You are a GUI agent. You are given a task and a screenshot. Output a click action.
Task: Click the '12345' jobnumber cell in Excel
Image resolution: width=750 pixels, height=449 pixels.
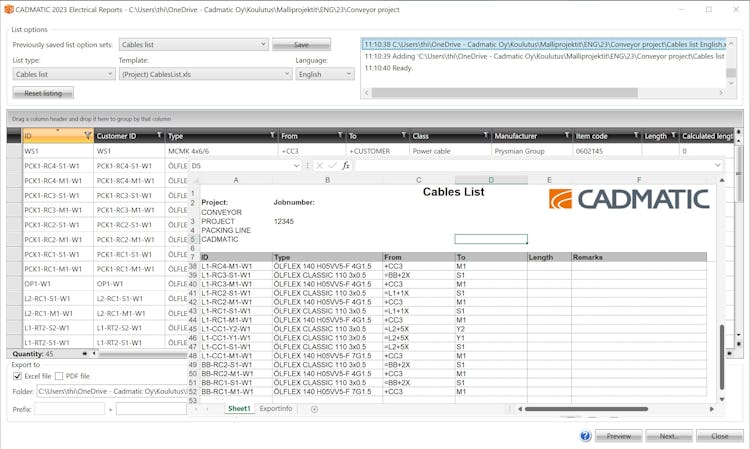coord(284,221)
